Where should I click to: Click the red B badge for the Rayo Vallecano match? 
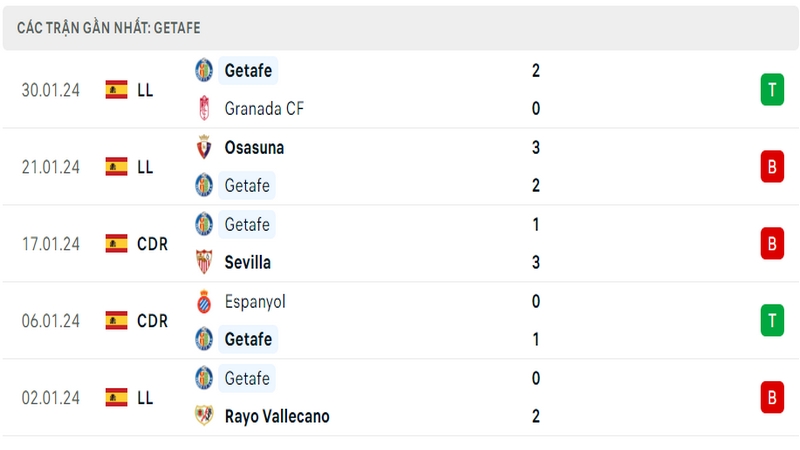772,397
